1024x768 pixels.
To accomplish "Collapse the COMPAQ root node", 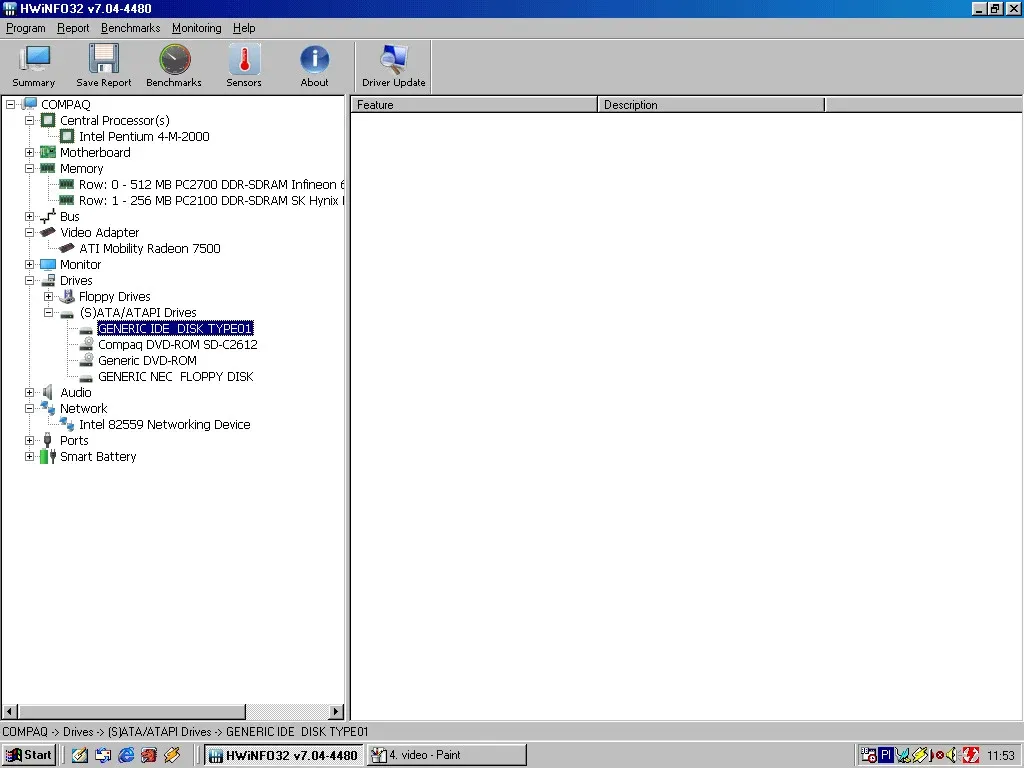I will tap(10, 104).
